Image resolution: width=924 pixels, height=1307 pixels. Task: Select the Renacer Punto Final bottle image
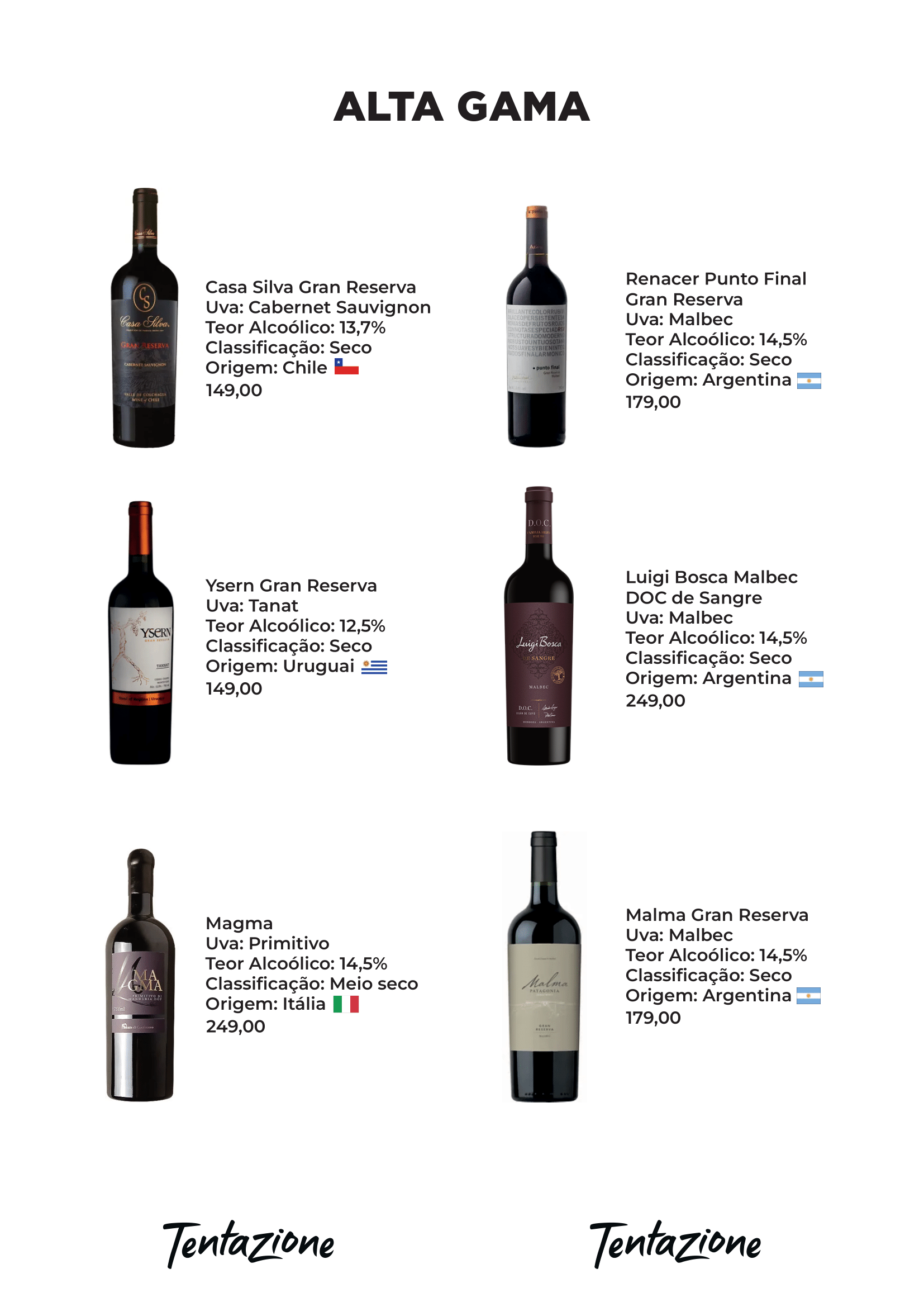(536, 327)
